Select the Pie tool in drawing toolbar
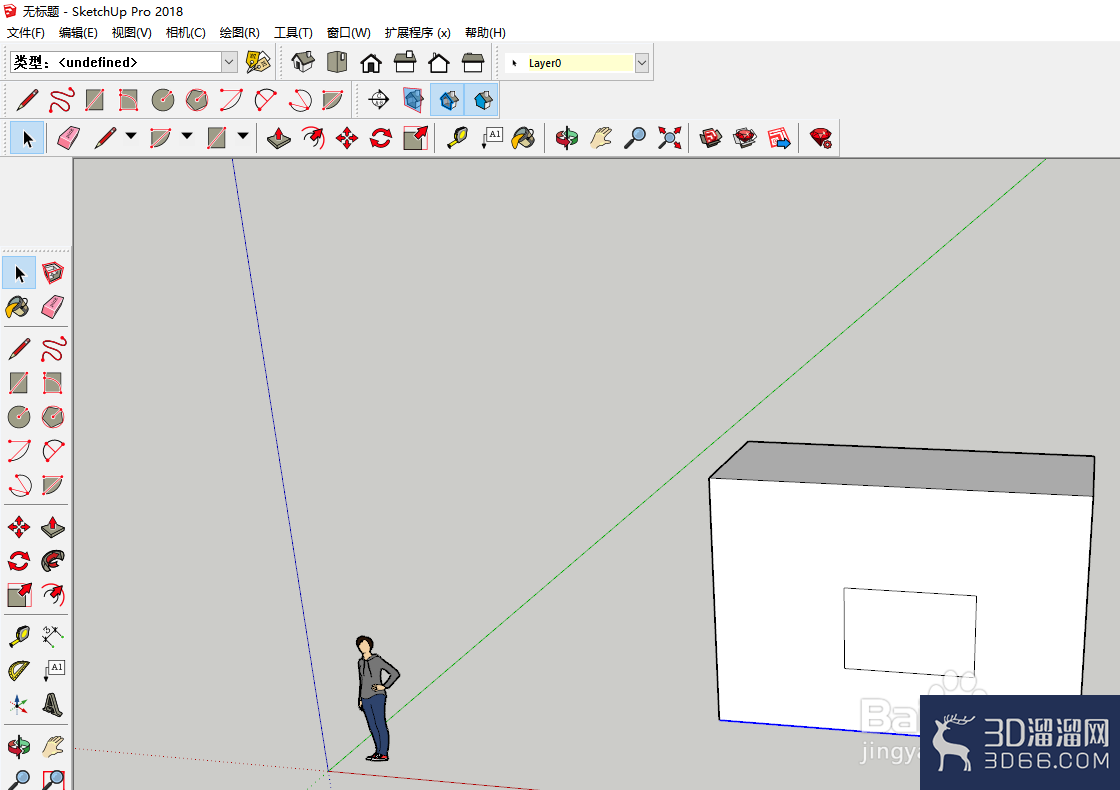 (332, 100)
